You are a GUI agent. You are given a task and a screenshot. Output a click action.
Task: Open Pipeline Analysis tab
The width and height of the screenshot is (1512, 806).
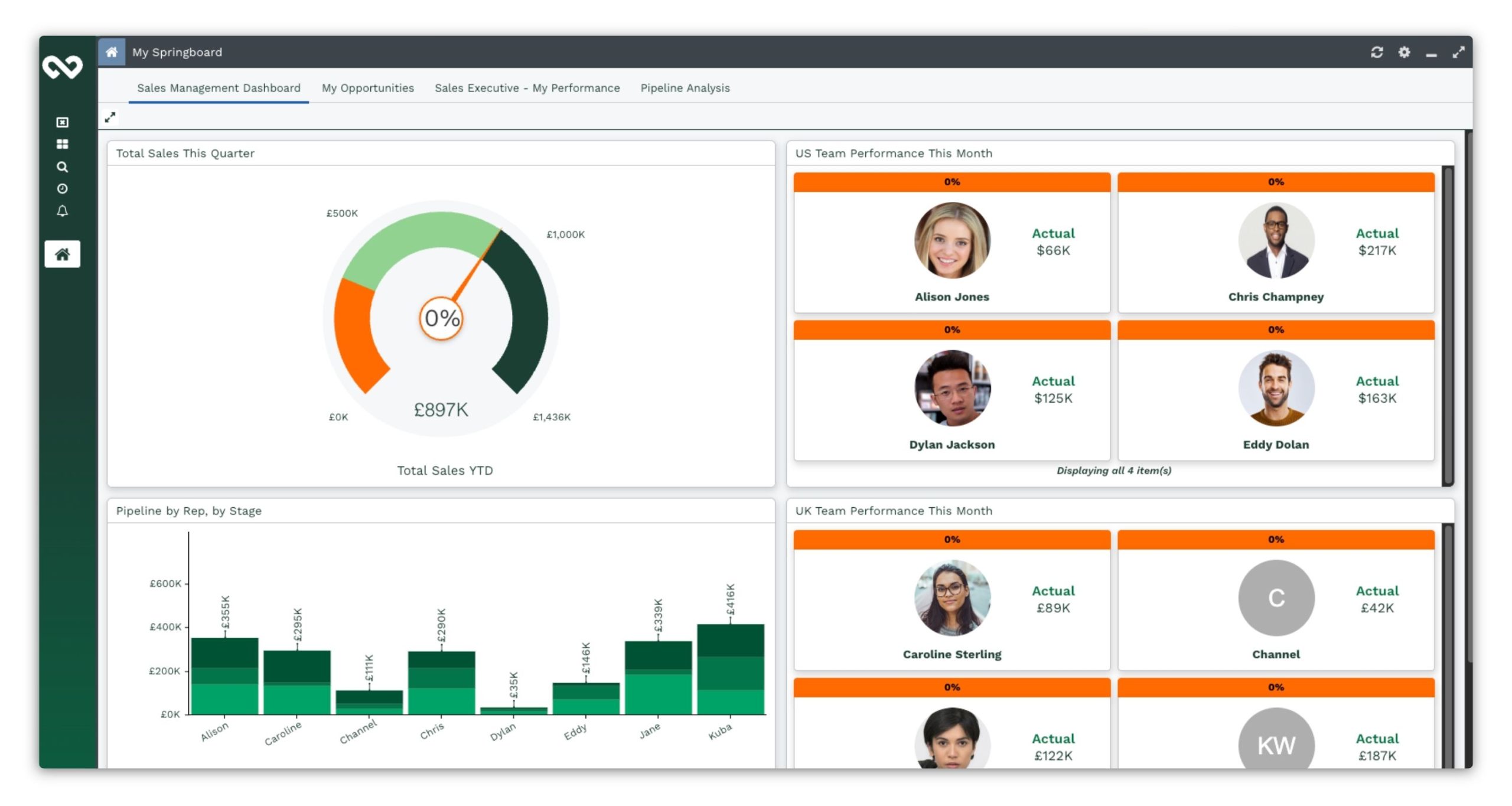coord(685,88)
